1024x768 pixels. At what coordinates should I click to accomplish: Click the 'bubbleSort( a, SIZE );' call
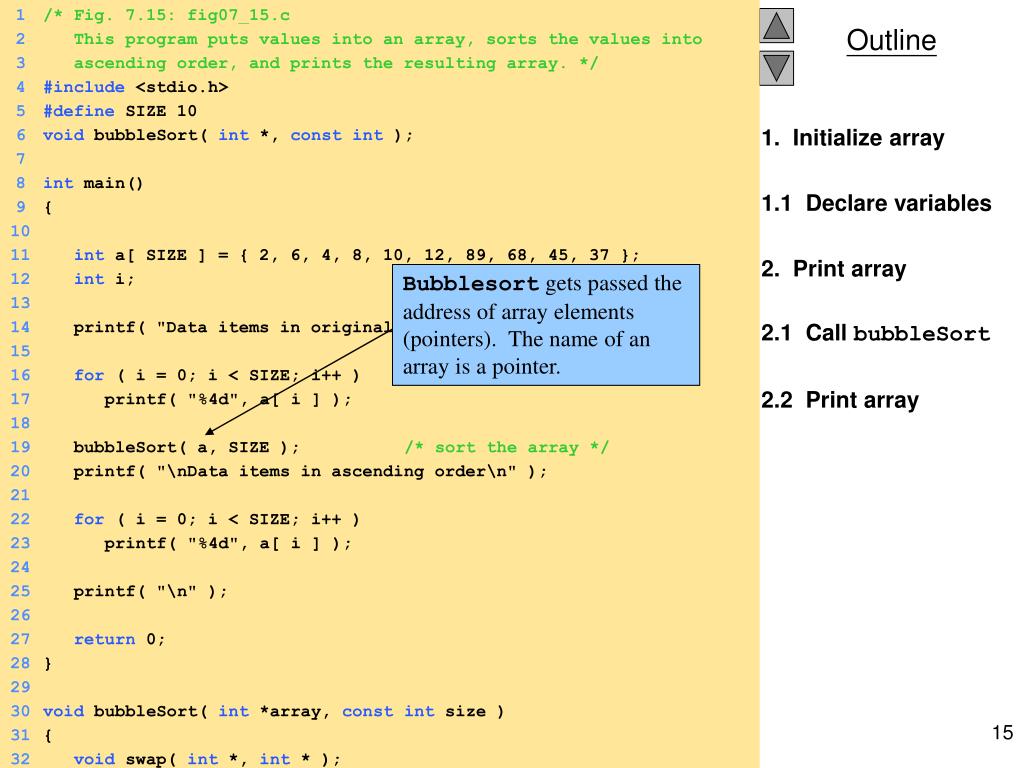pos(186,447)
